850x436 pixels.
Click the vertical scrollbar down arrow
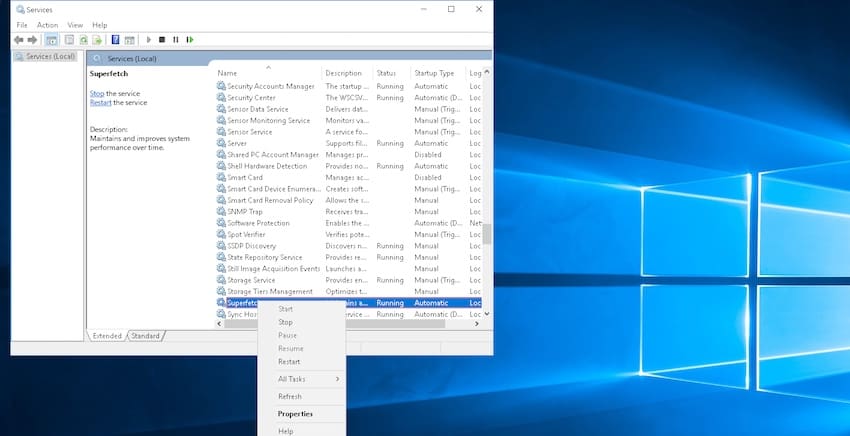point(487,313)
